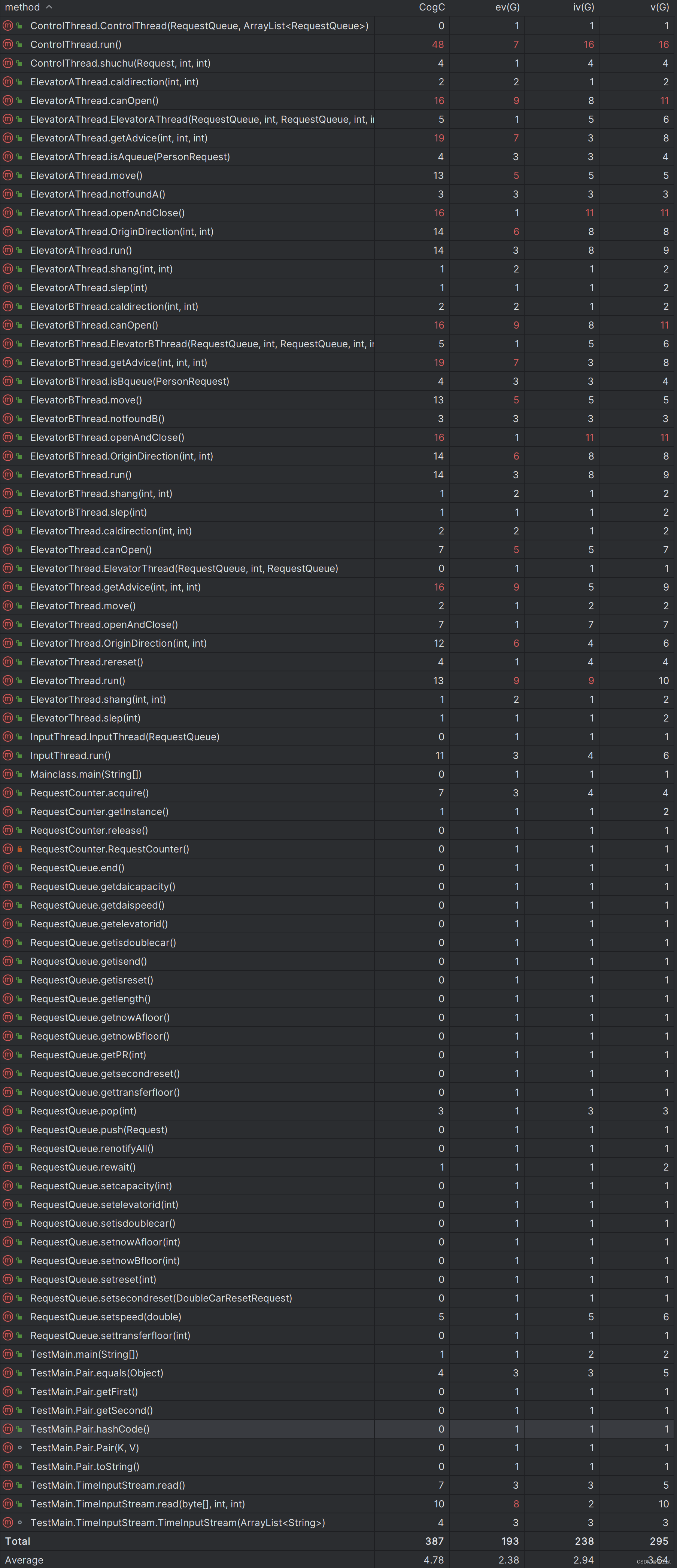Click the sort arrow next to method

click(x=49, y=7)
